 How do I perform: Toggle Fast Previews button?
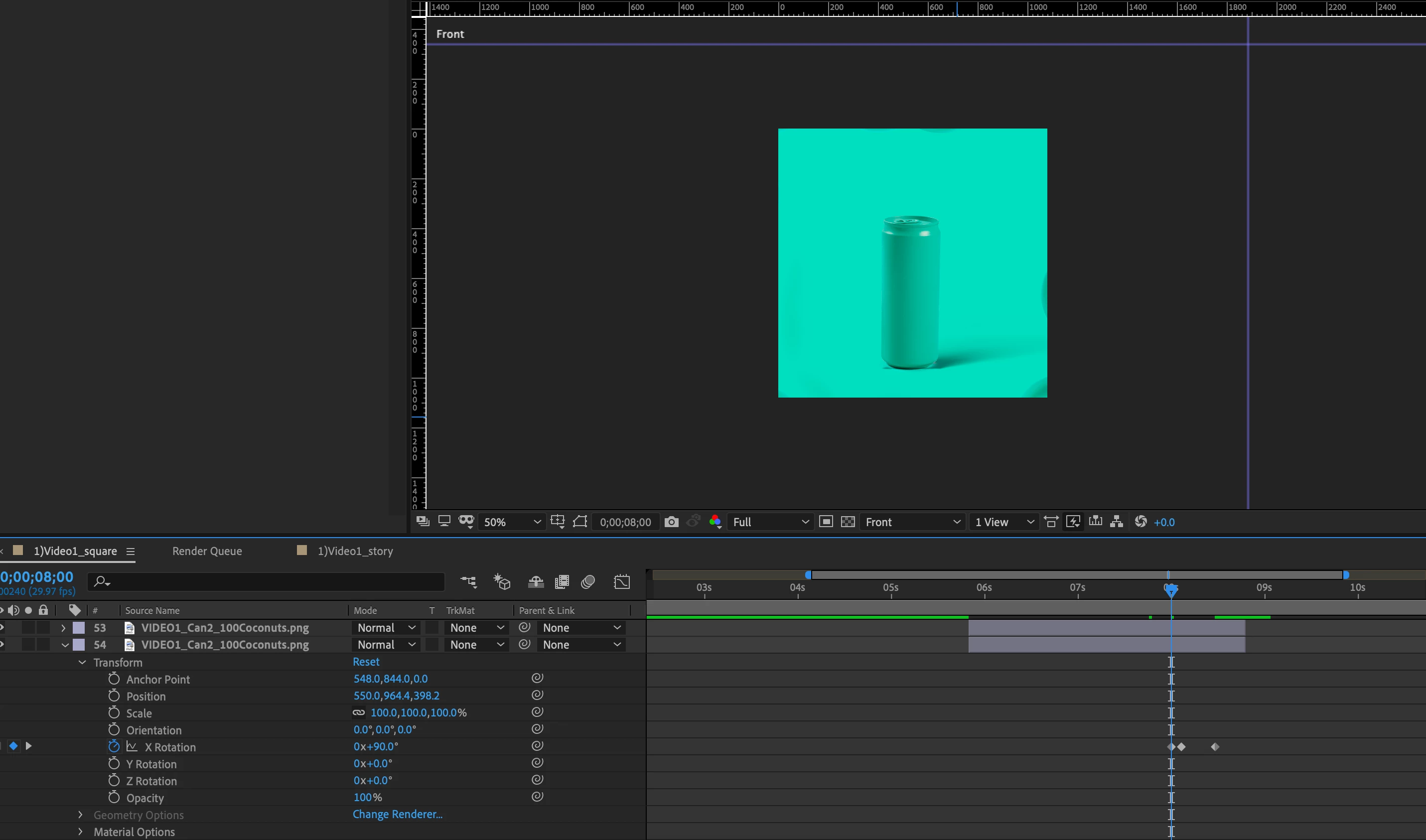tap(1073, 522)
